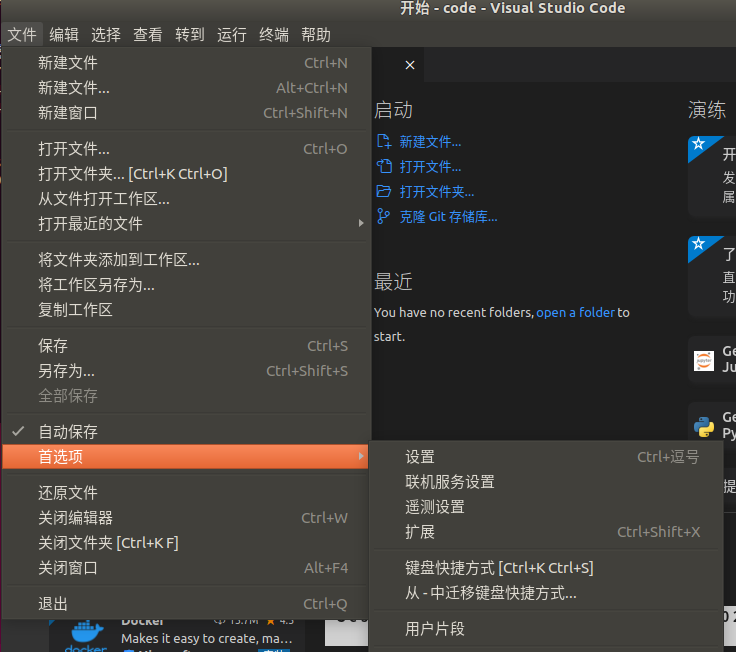Click the Jupyter logo icon
The height and width of the screenshot is (652, 736).
click(704, 360)
